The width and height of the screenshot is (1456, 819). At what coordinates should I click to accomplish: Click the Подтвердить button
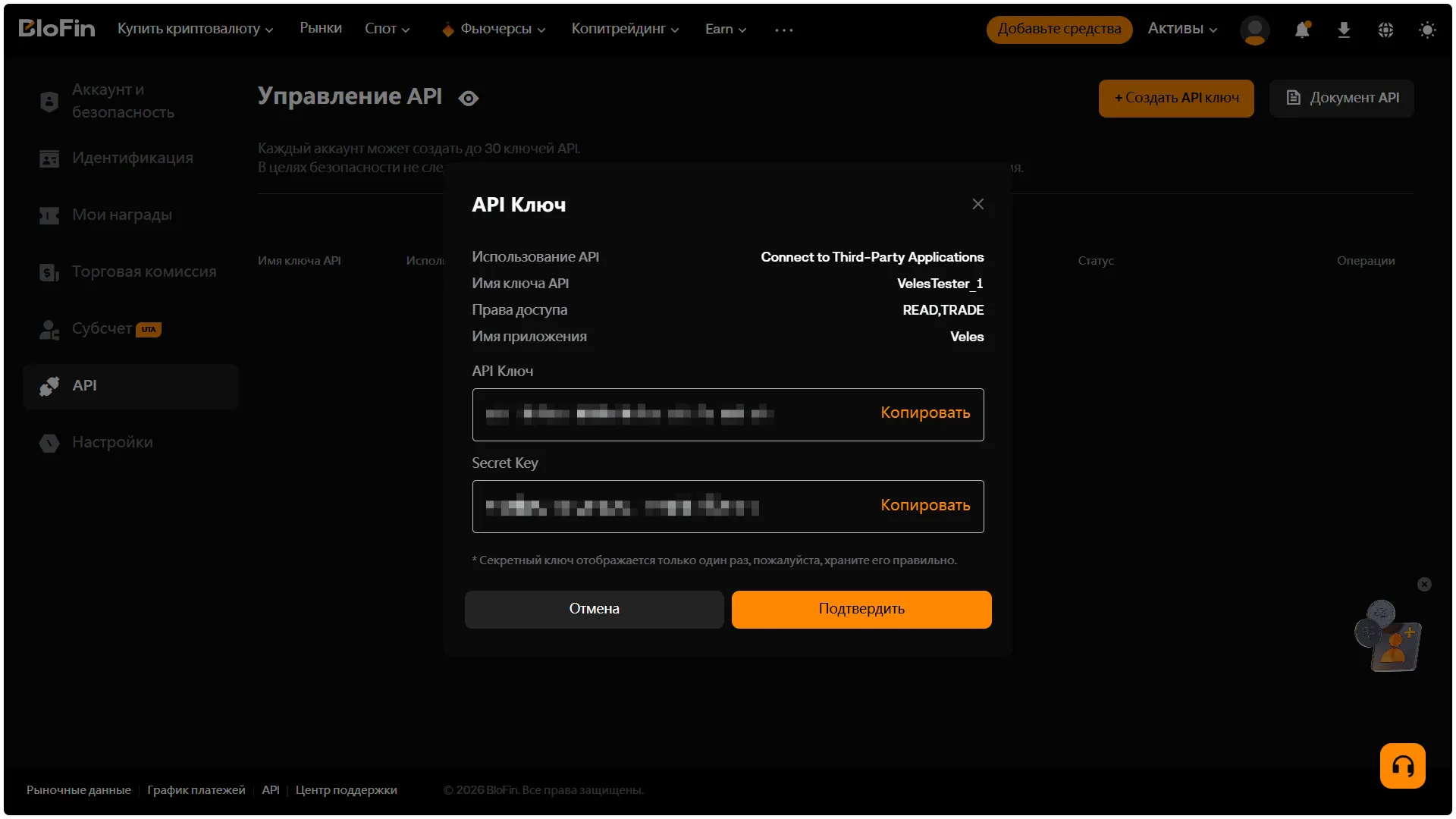[x=861, y=609]
